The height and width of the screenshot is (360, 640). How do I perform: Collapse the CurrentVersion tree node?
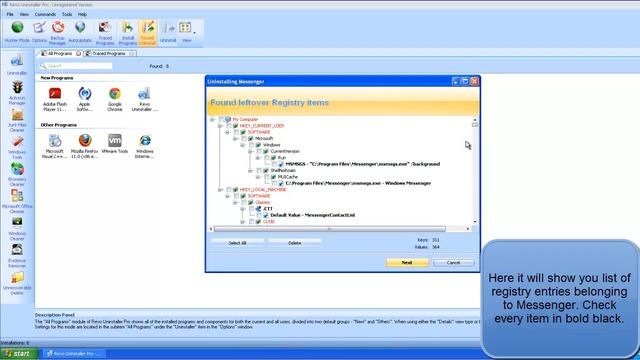(251, 151)
